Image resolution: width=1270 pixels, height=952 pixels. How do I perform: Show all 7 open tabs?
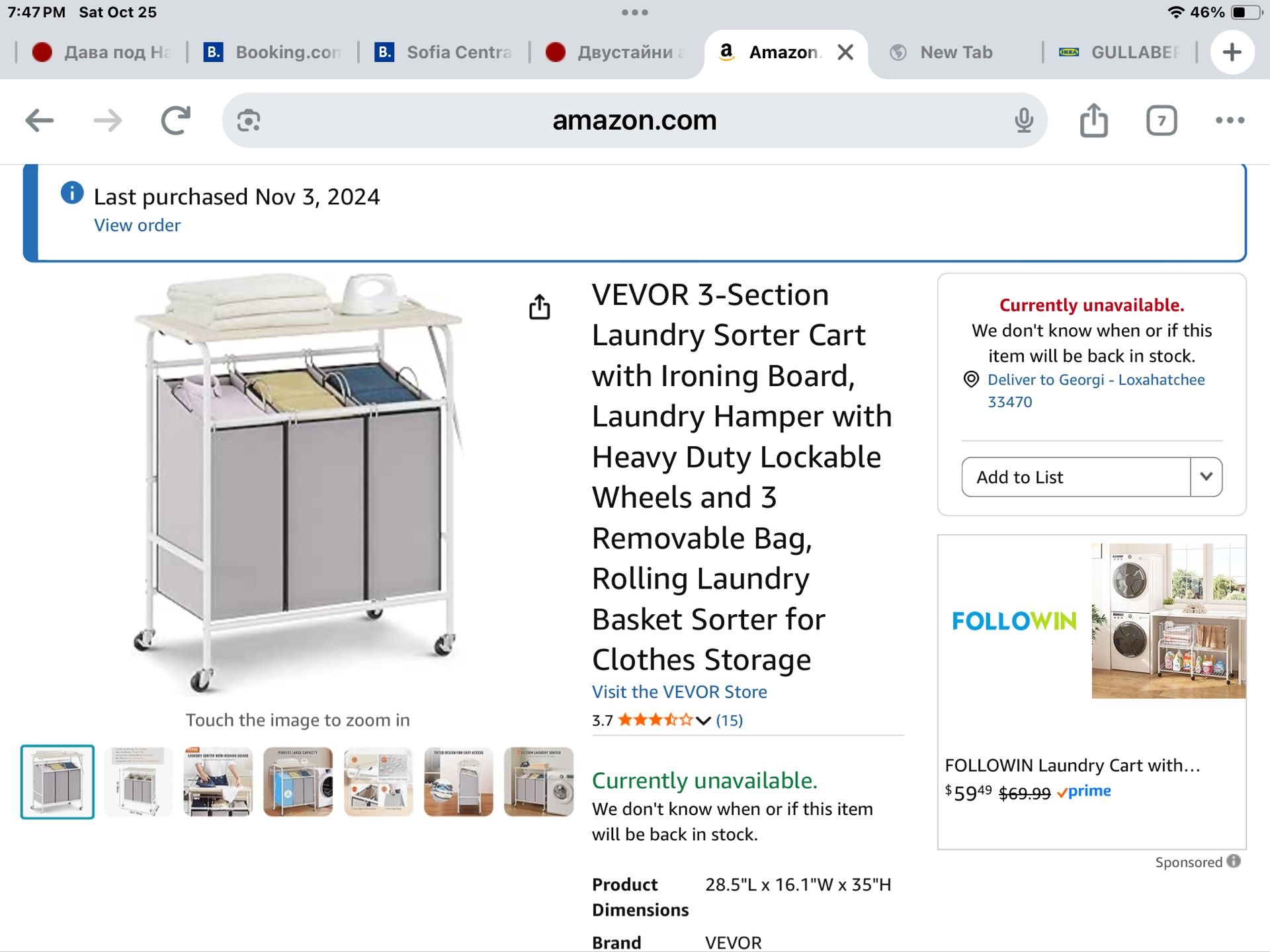point(1162,121)
